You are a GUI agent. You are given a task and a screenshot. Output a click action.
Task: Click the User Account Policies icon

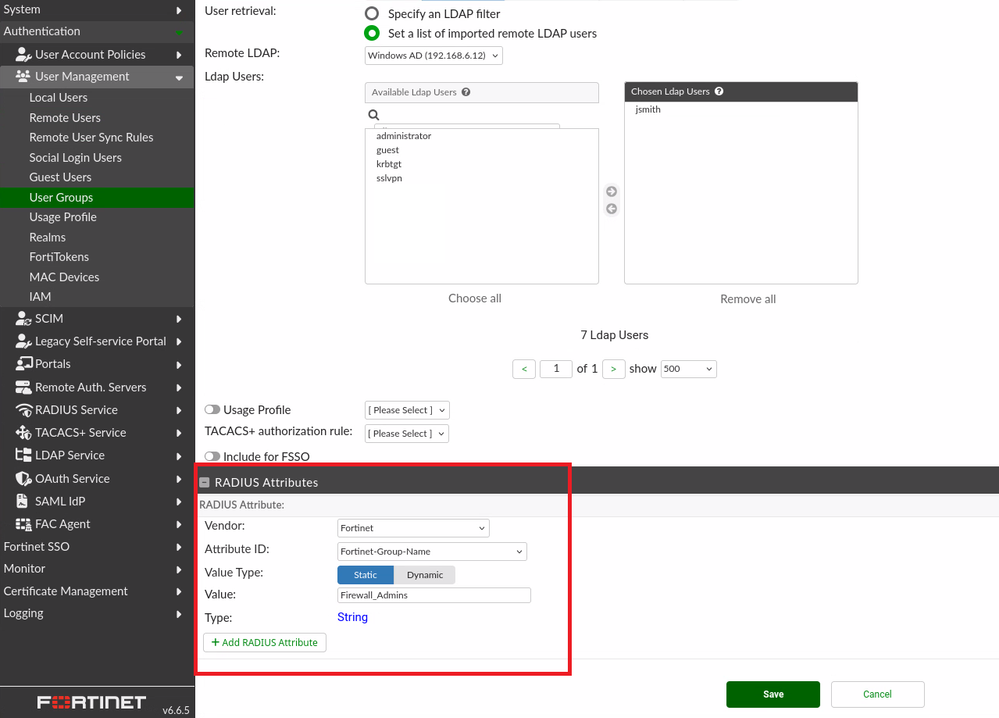24,54
